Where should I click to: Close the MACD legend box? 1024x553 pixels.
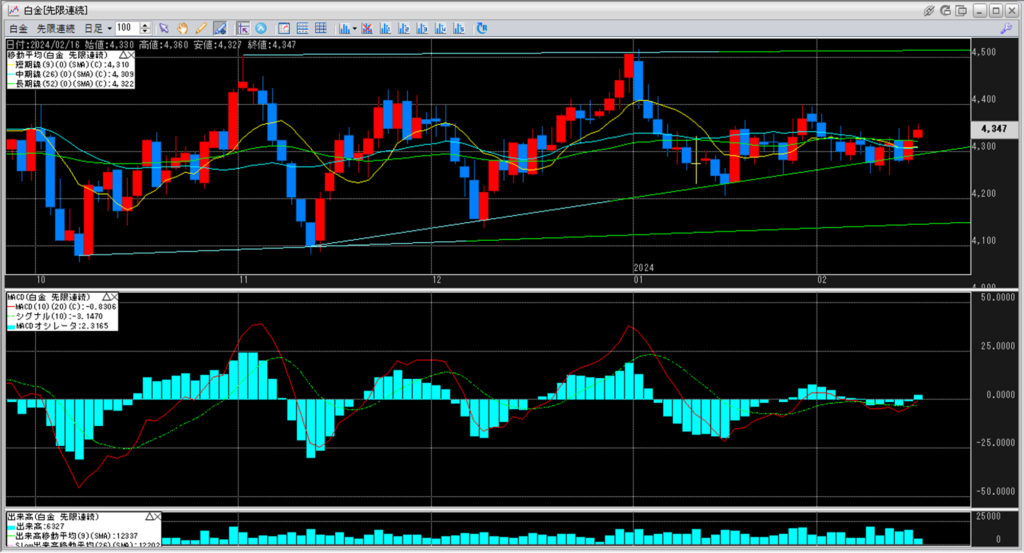pyautogui.click(x=113, y=297)
